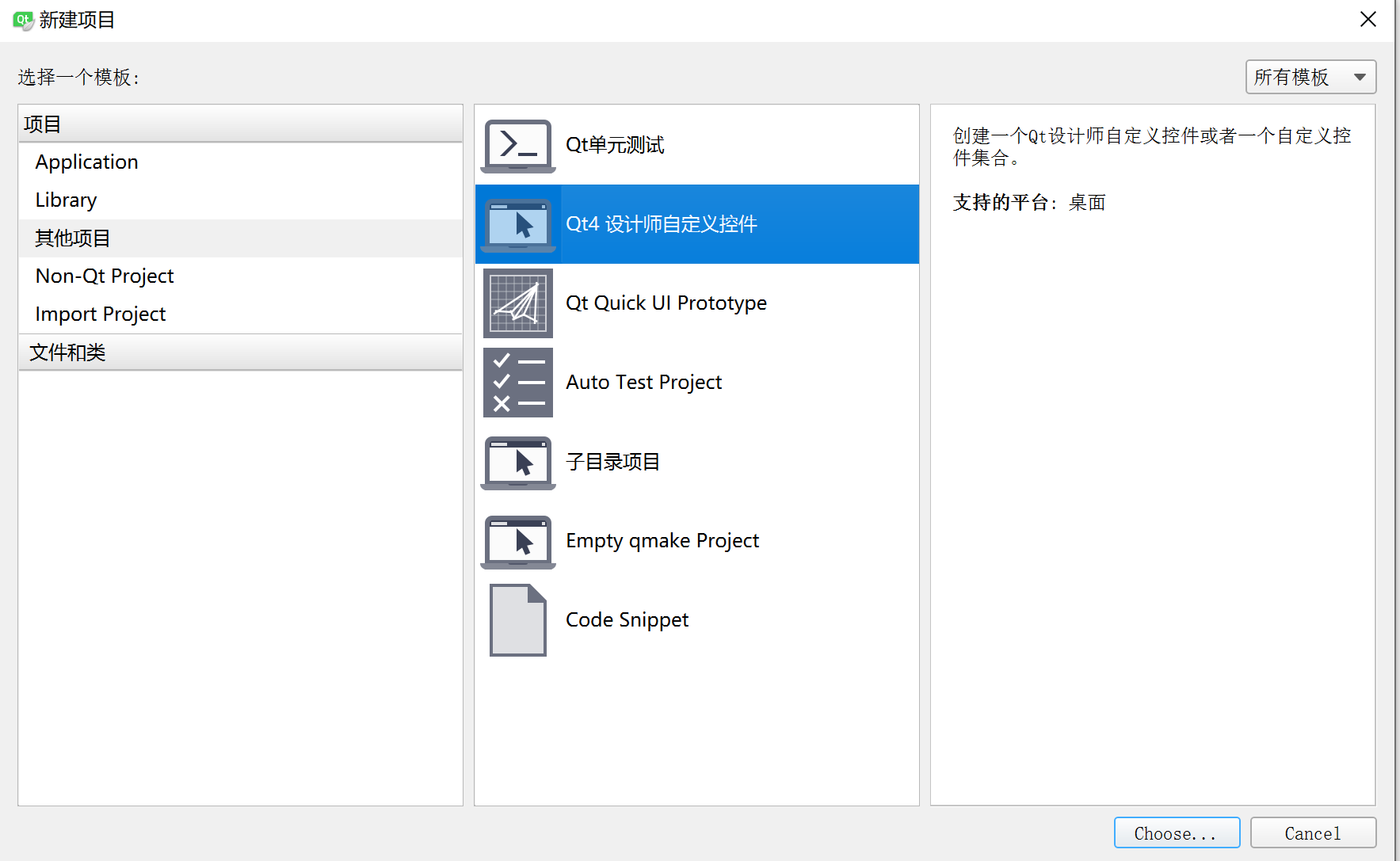
Task: Select the Qt单元测试 terminal icon
Action: click(x=517, y=145)
